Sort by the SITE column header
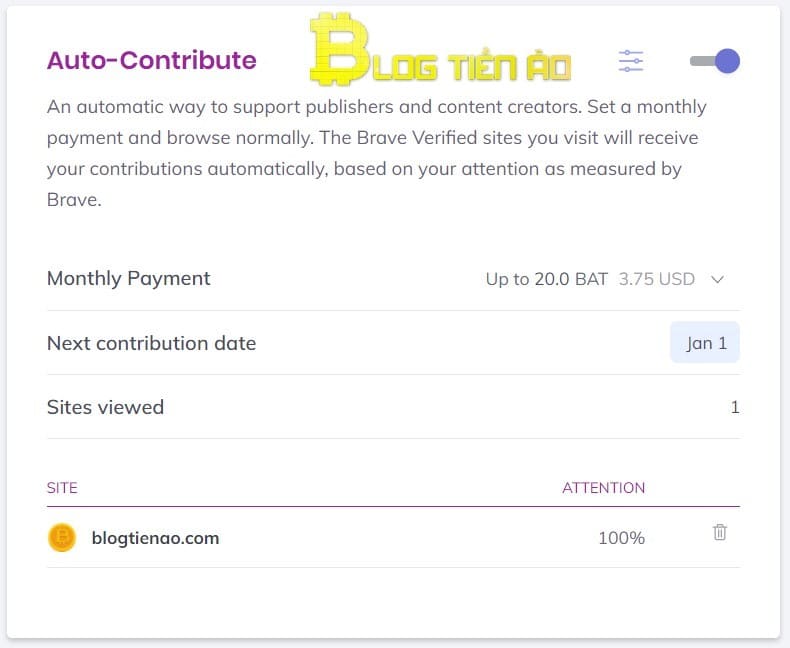Image resolution: width=790 pixels, height=648 pixels. point(62,488)
